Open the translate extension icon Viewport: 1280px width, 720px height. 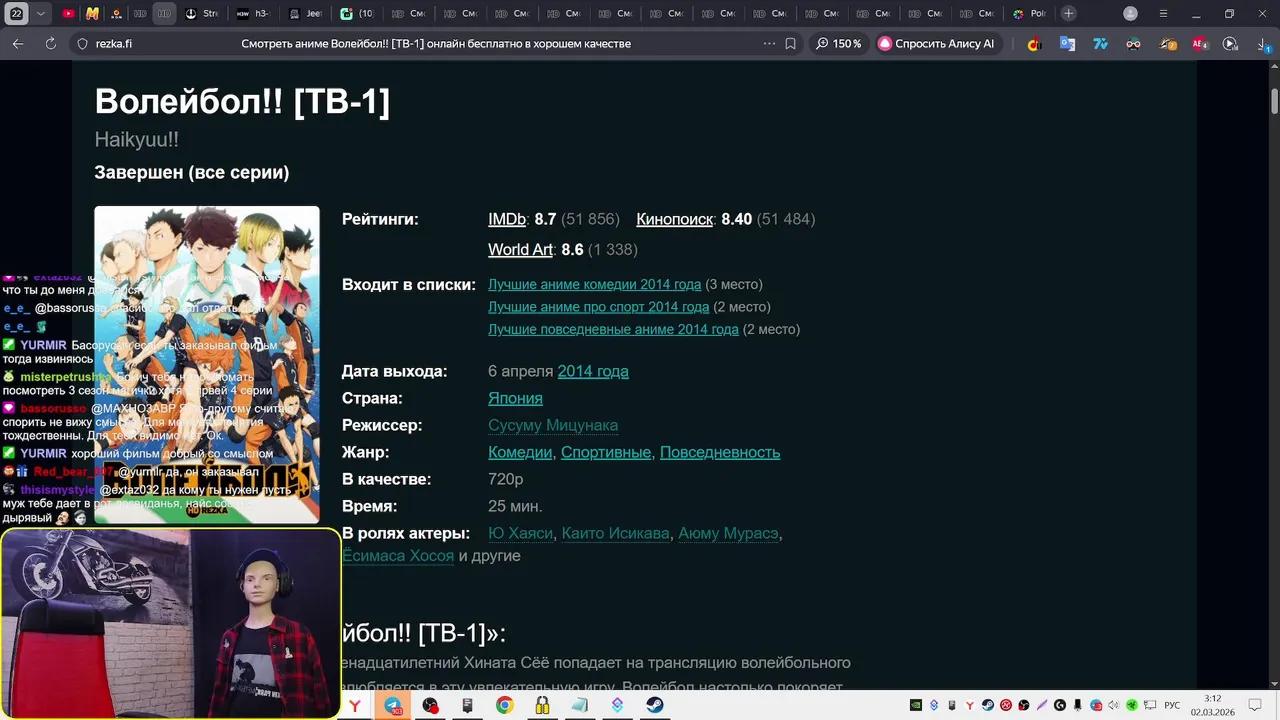pyautogui.click(x=1067, y=44)
